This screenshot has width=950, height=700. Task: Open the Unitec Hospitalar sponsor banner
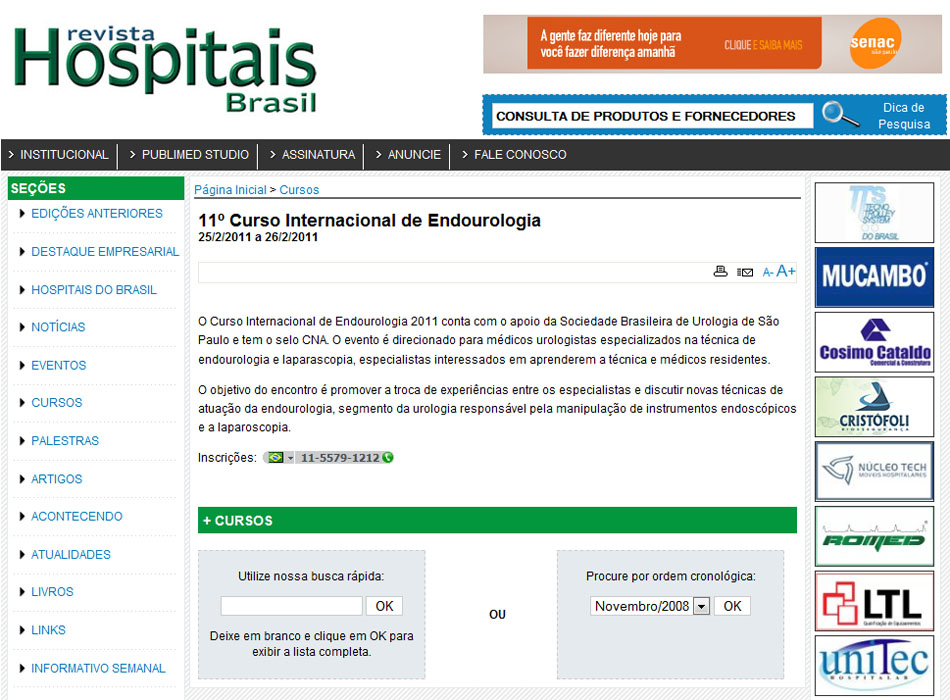tap(874, 665)
